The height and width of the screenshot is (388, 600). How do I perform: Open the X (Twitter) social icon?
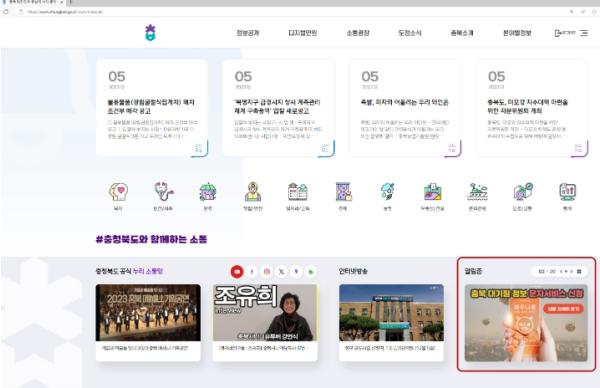coord(281,271)
